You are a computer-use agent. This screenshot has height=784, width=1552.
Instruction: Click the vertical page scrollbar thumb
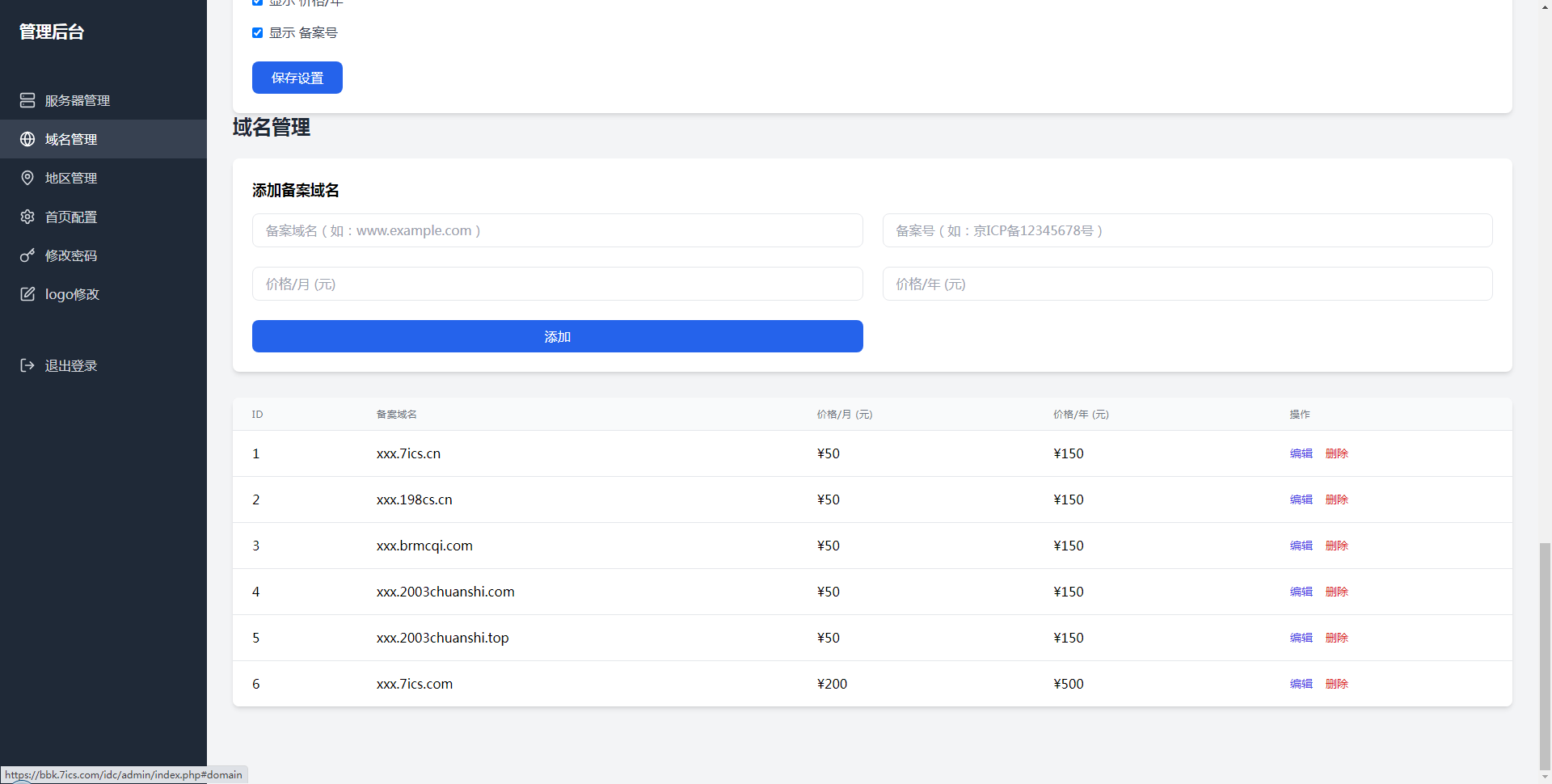click(1545, 655)
